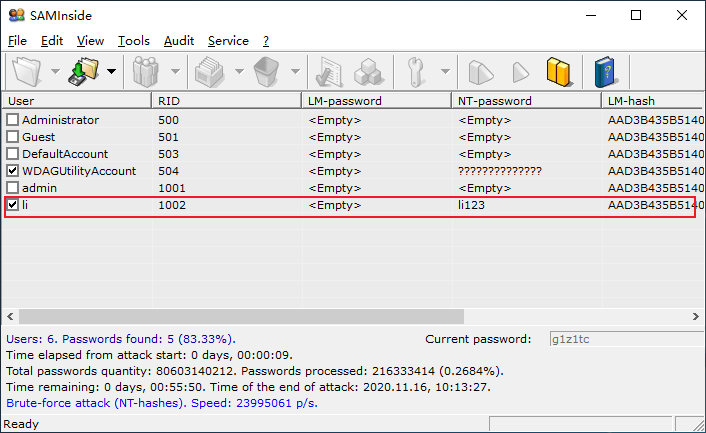Minimize the SAMInside window
This screenshot has height=433, width=706.
[591, 15]
